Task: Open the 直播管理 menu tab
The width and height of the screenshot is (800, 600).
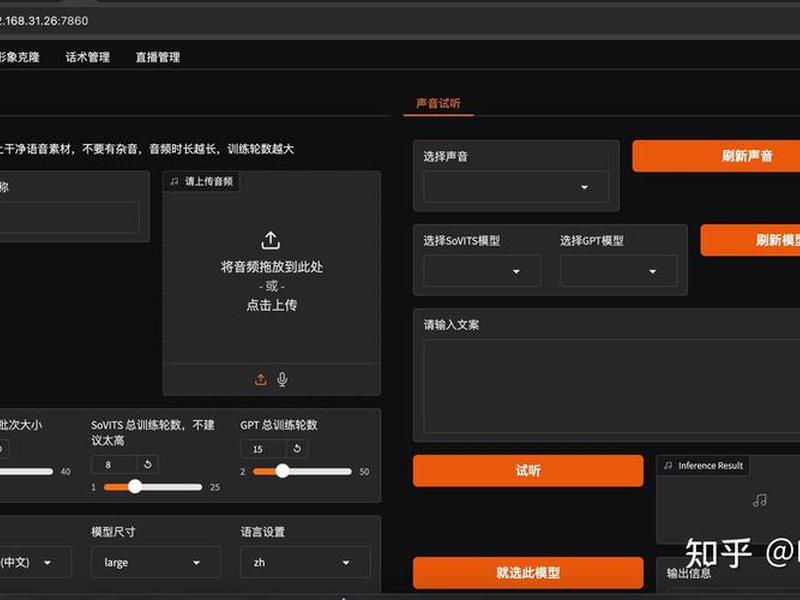Action: click(x=158, y=57)
